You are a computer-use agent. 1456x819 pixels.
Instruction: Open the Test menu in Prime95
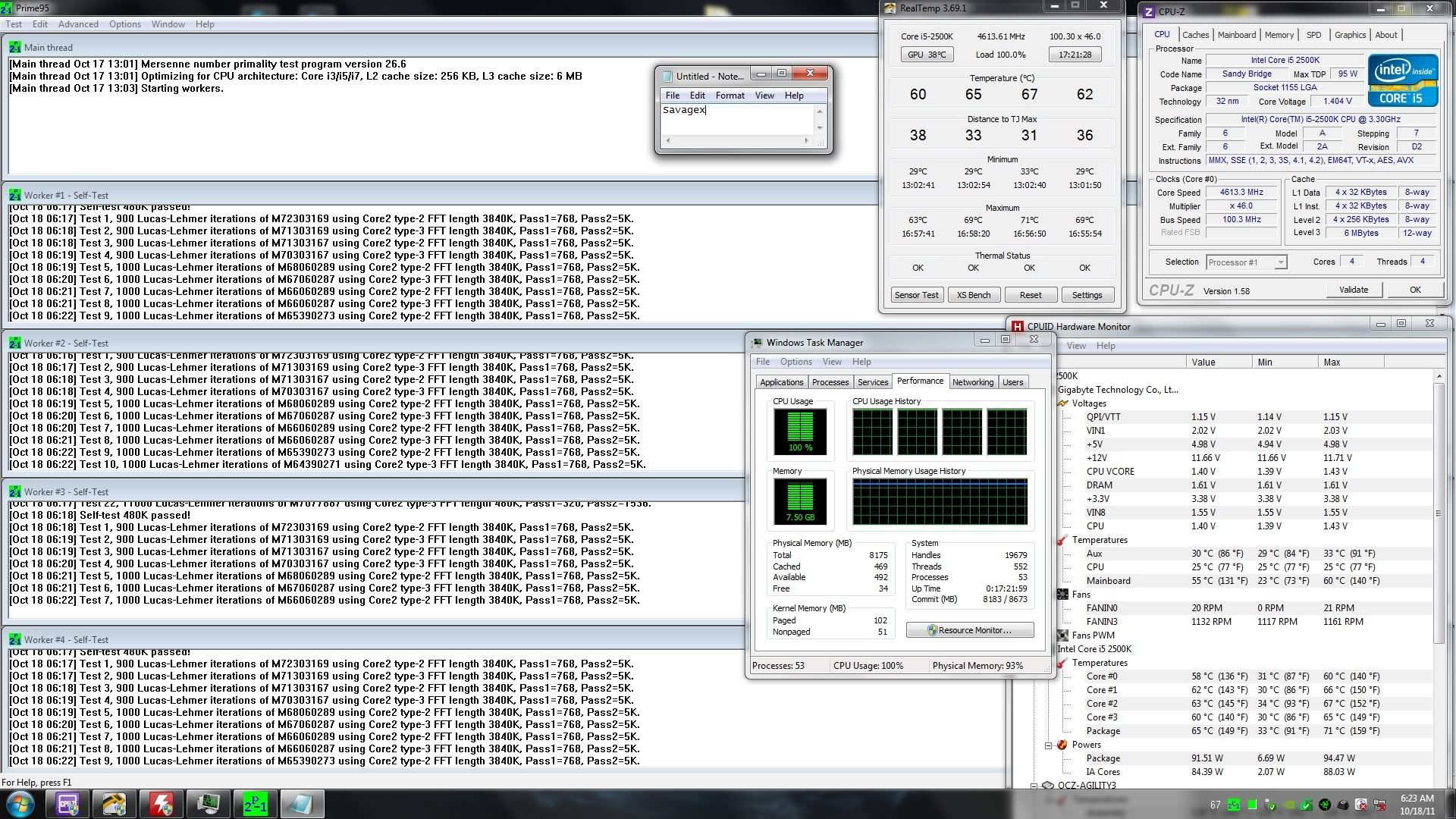(14, 24)
